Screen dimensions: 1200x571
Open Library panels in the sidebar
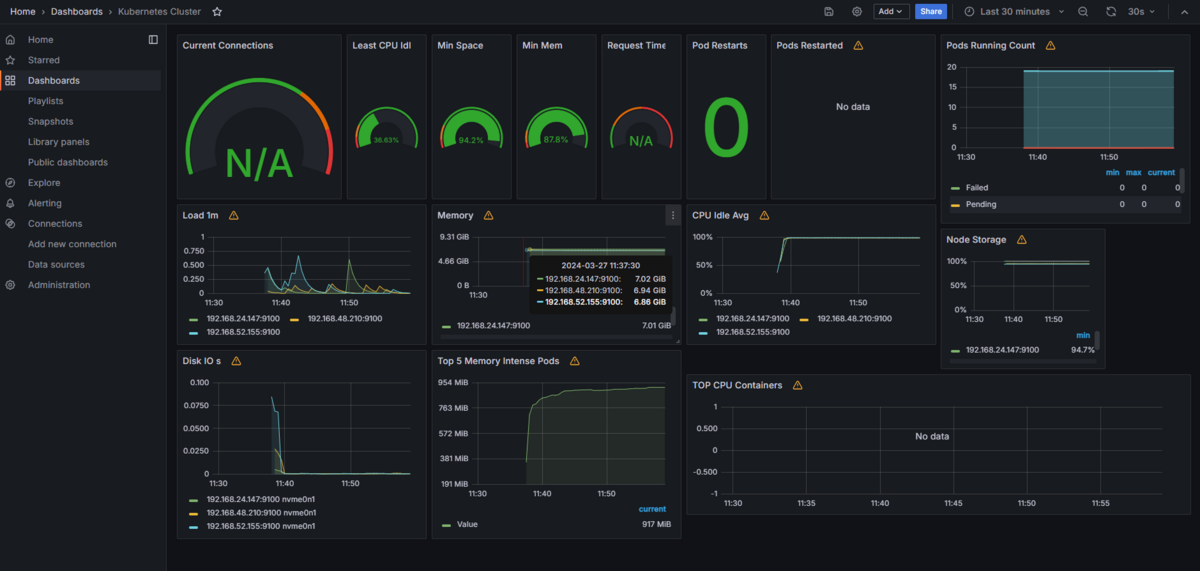tap(58, 142)
